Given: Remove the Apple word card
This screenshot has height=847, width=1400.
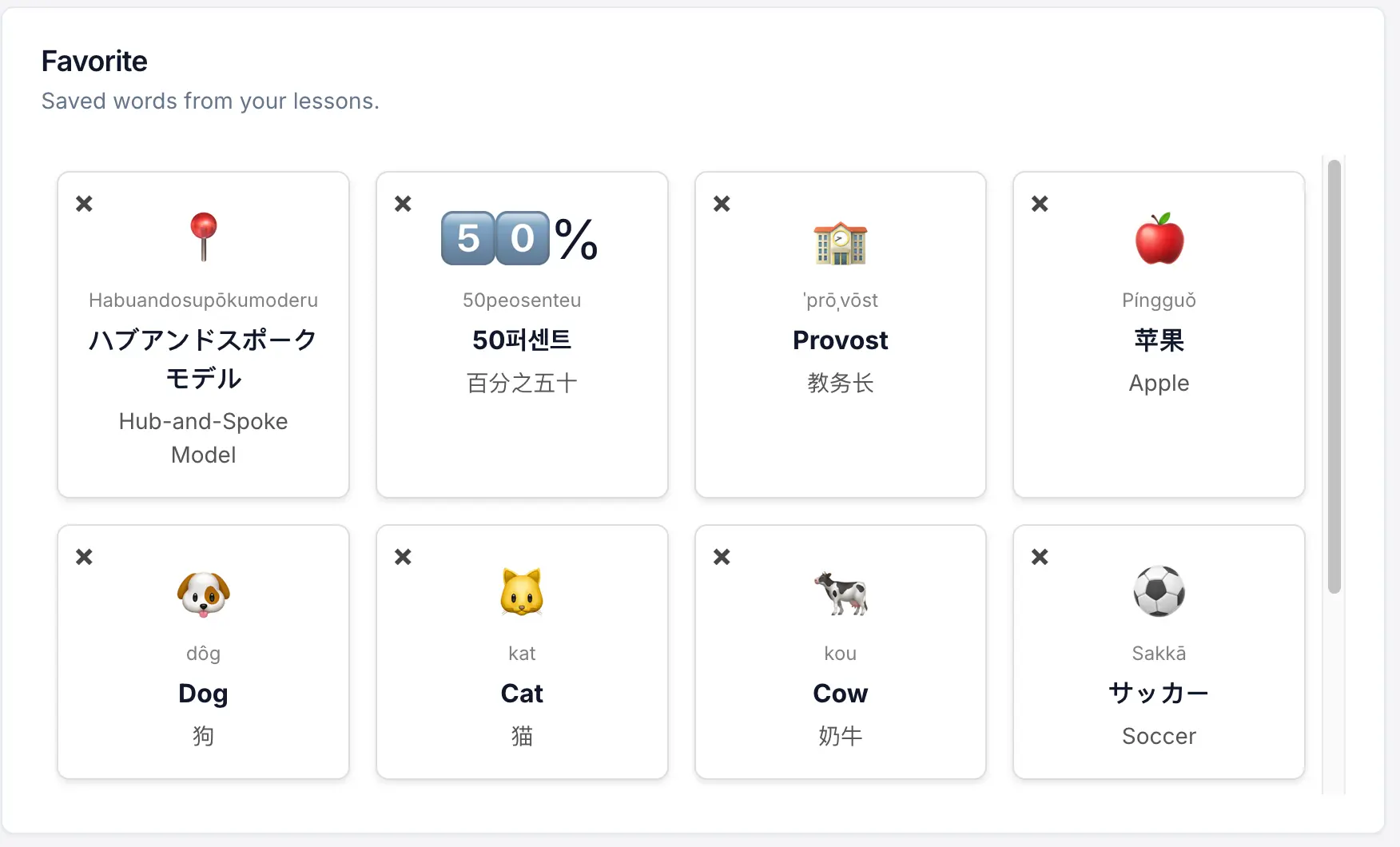Looking at the screenshot, I should coord(1039,204).
